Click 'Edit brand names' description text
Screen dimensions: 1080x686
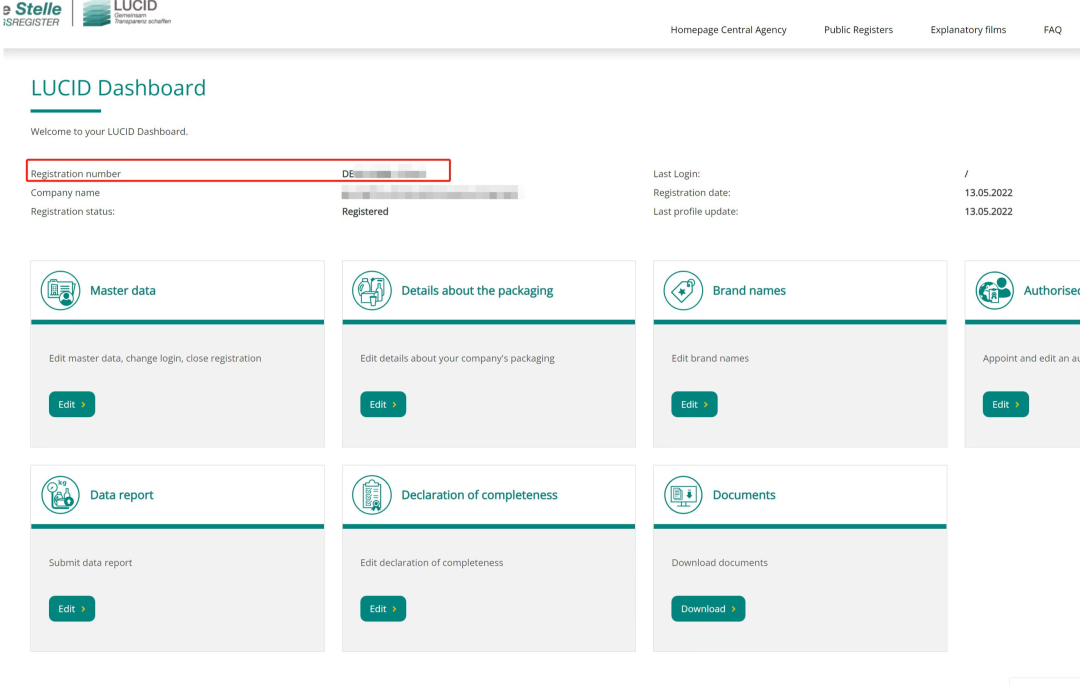710,358
